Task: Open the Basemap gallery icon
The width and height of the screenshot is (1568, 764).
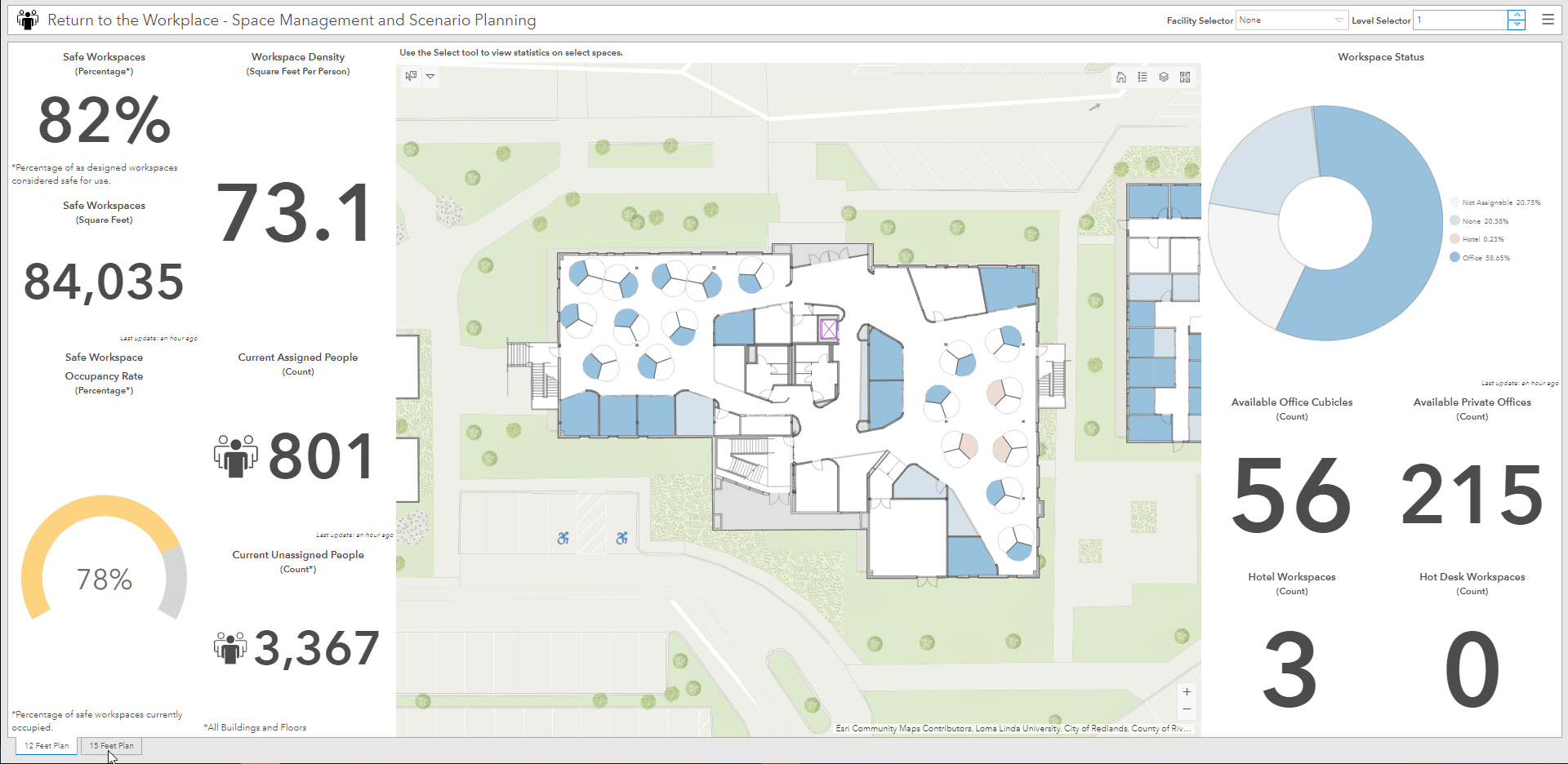Action: (x=1184, y=77)
